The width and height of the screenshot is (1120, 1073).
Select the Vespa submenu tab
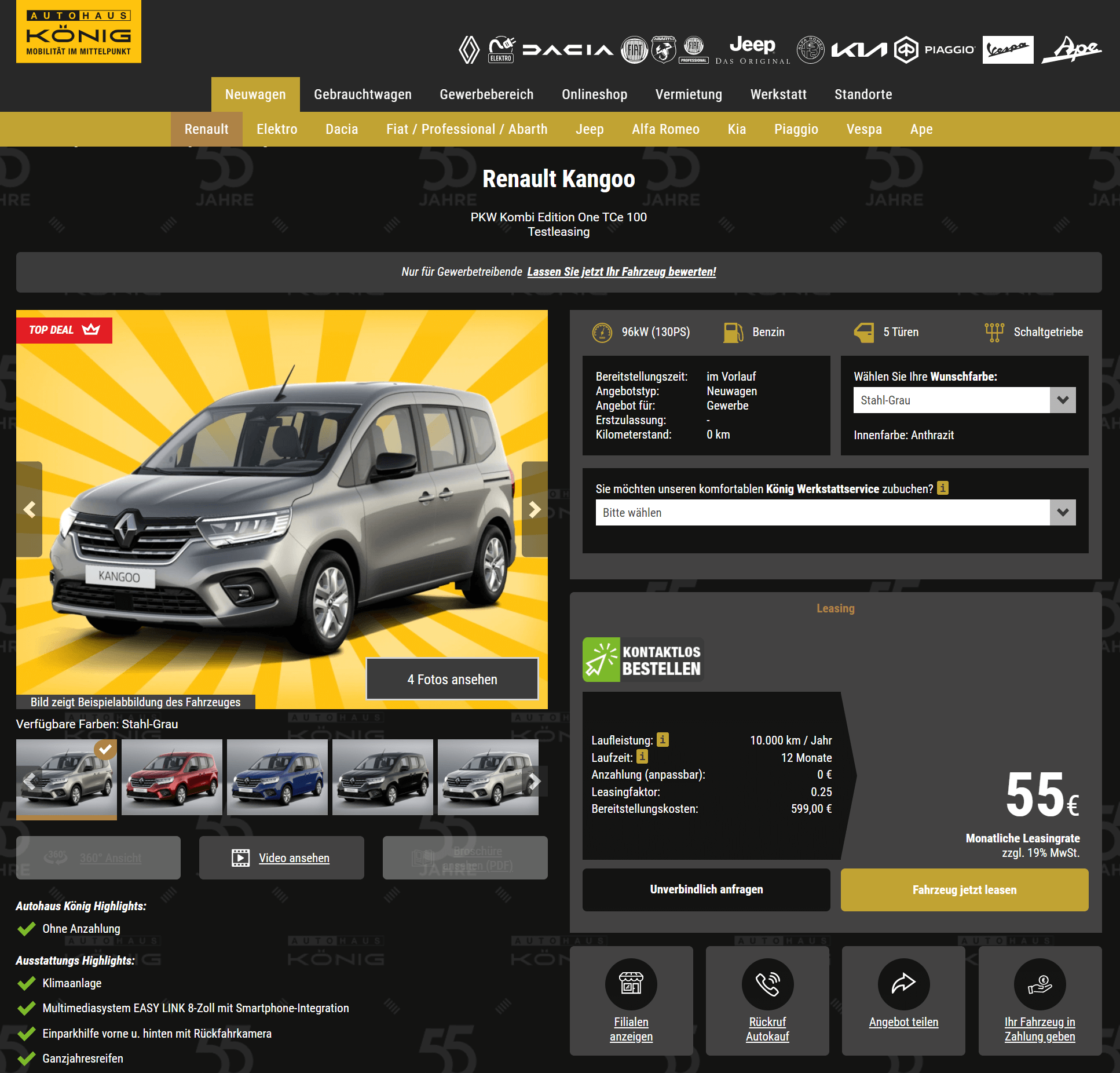point(864,129)
